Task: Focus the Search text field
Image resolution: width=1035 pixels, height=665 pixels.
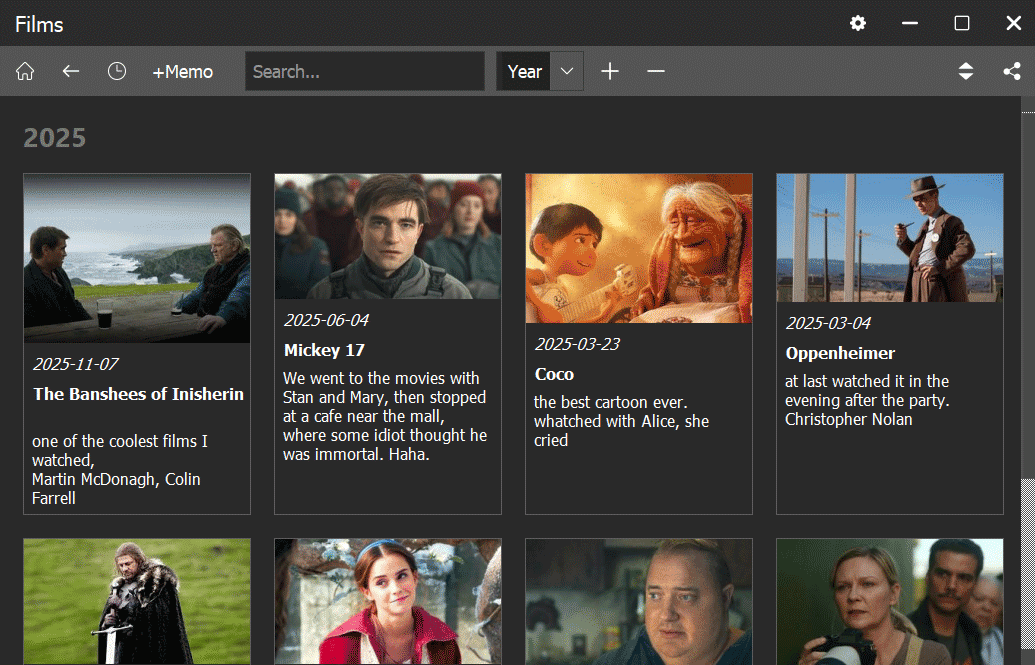Action: click(x=365, y=72)
